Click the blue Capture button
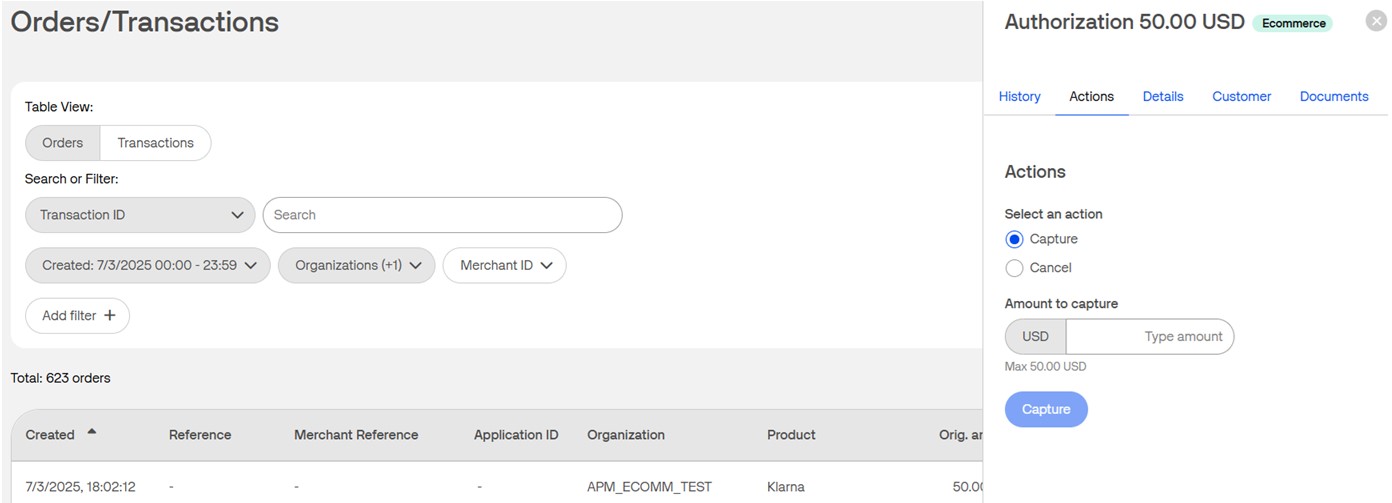 1046,409
